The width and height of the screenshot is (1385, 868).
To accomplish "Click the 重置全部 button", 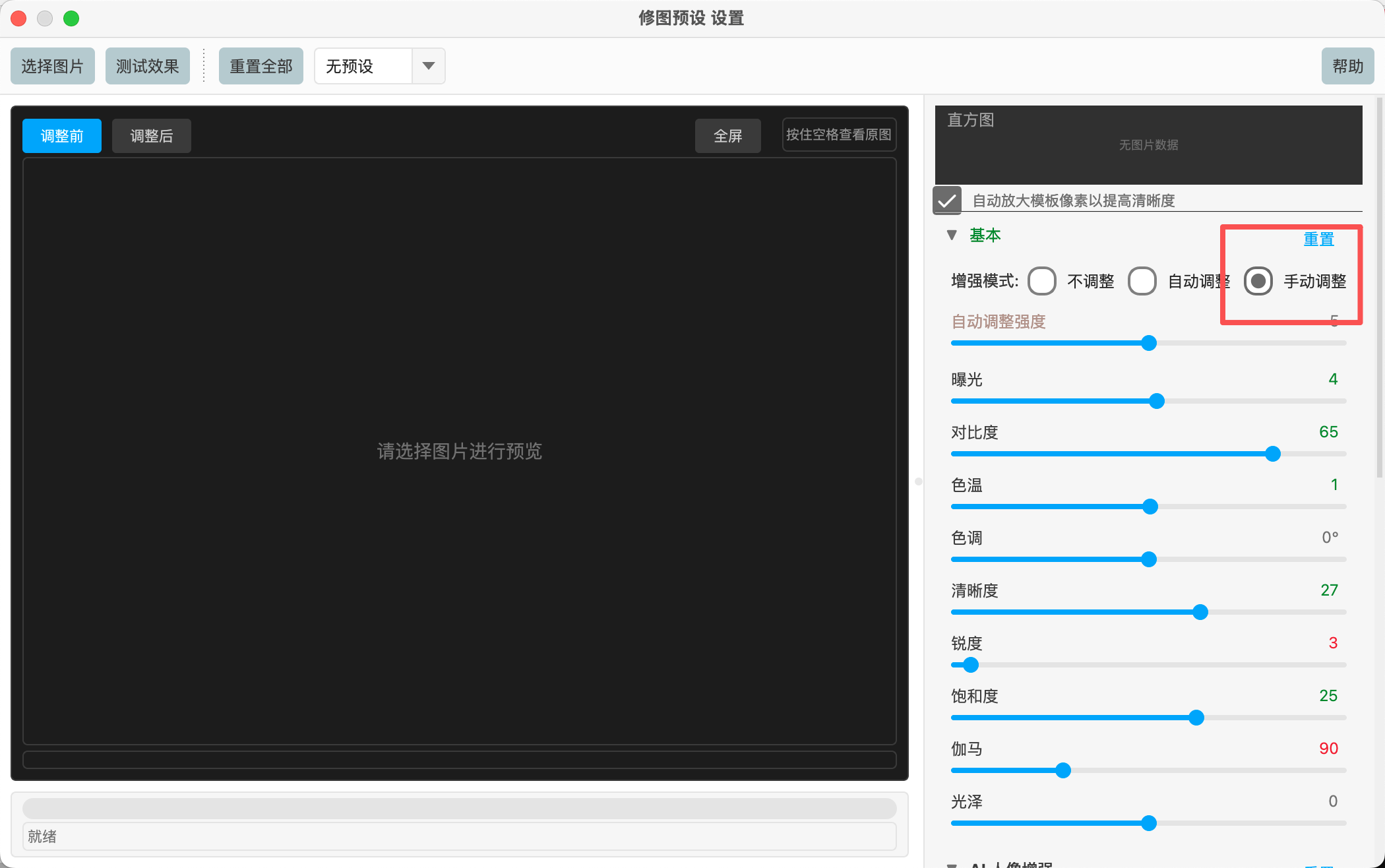I will [x=261, y=65].
